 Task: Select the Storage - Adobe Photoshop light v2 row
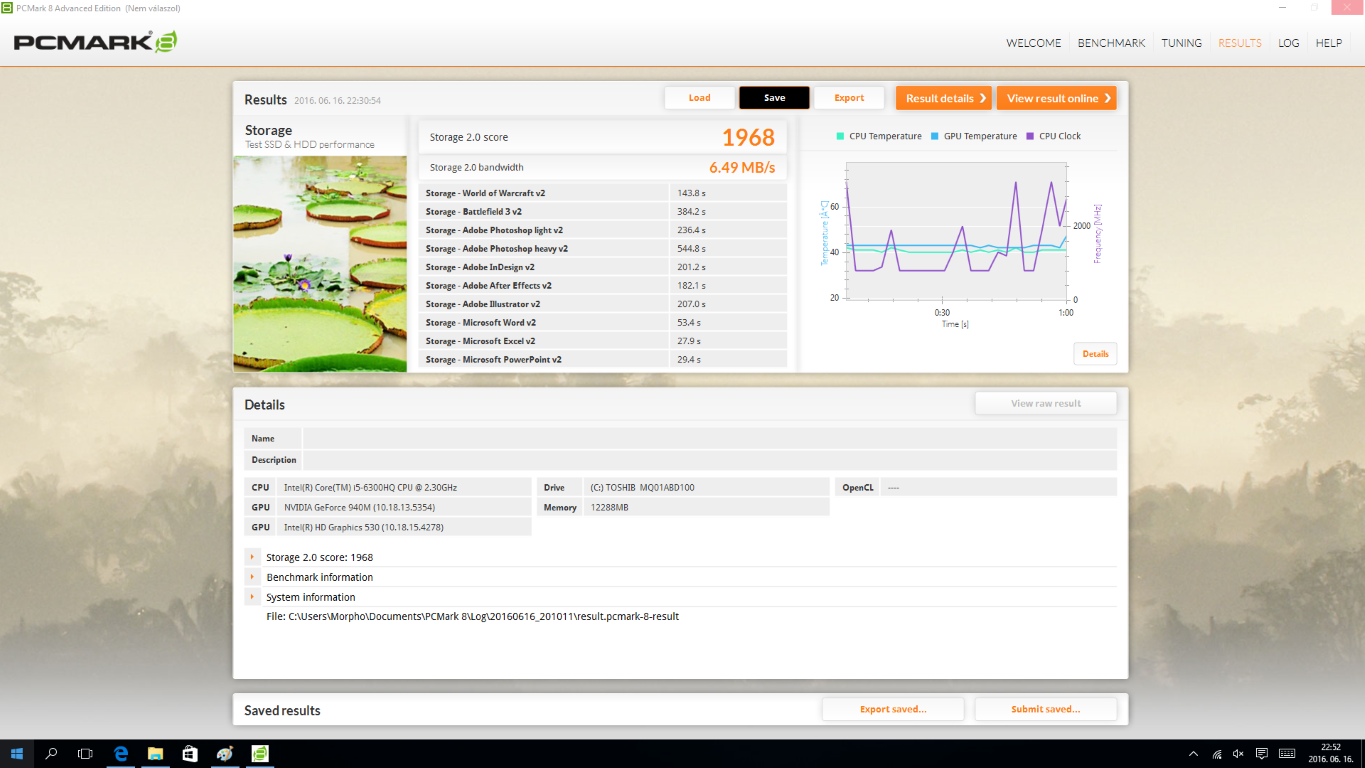603,230
